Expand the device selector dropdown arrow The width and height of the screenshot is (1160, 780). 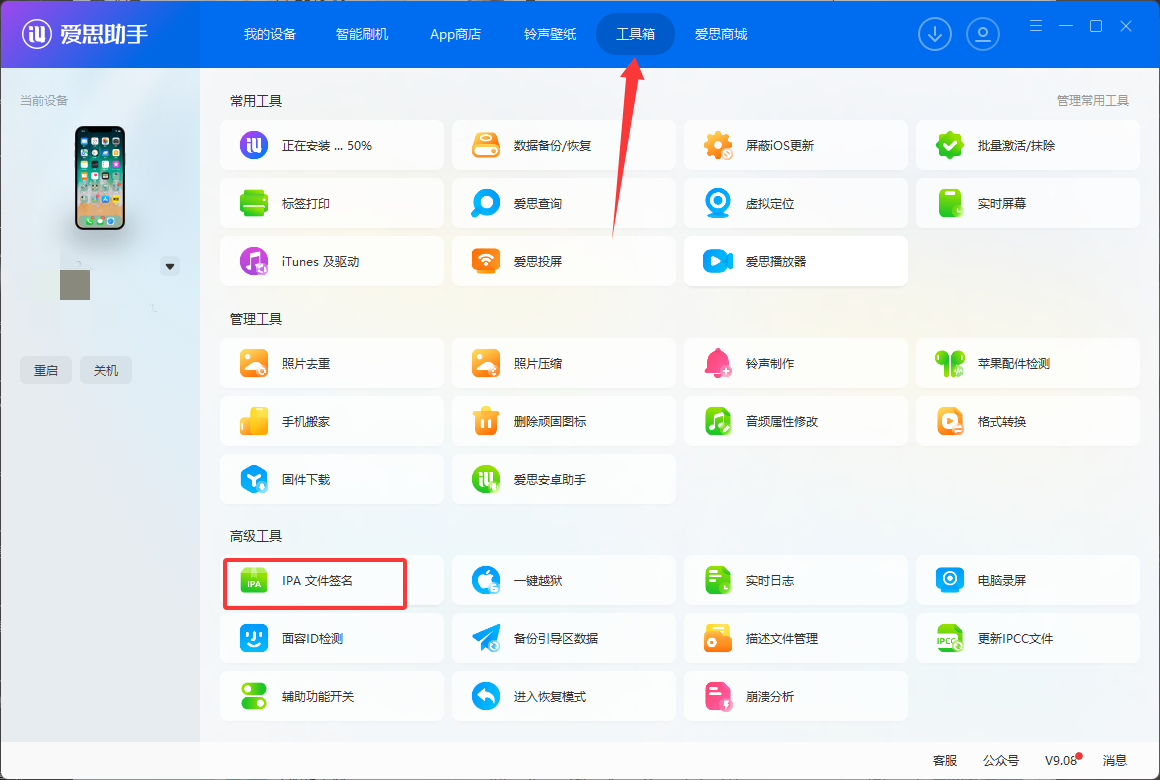pyautogui.click(x=170, y=266)
